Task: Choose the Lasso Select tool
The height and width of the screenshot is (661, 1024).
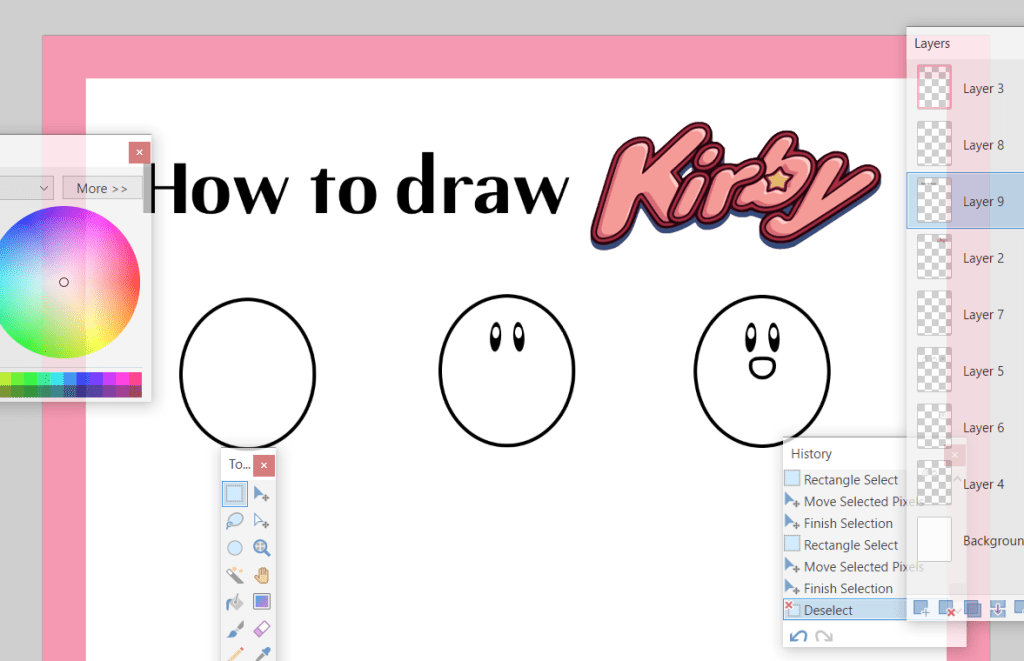Action: click(x=234, y=520)
